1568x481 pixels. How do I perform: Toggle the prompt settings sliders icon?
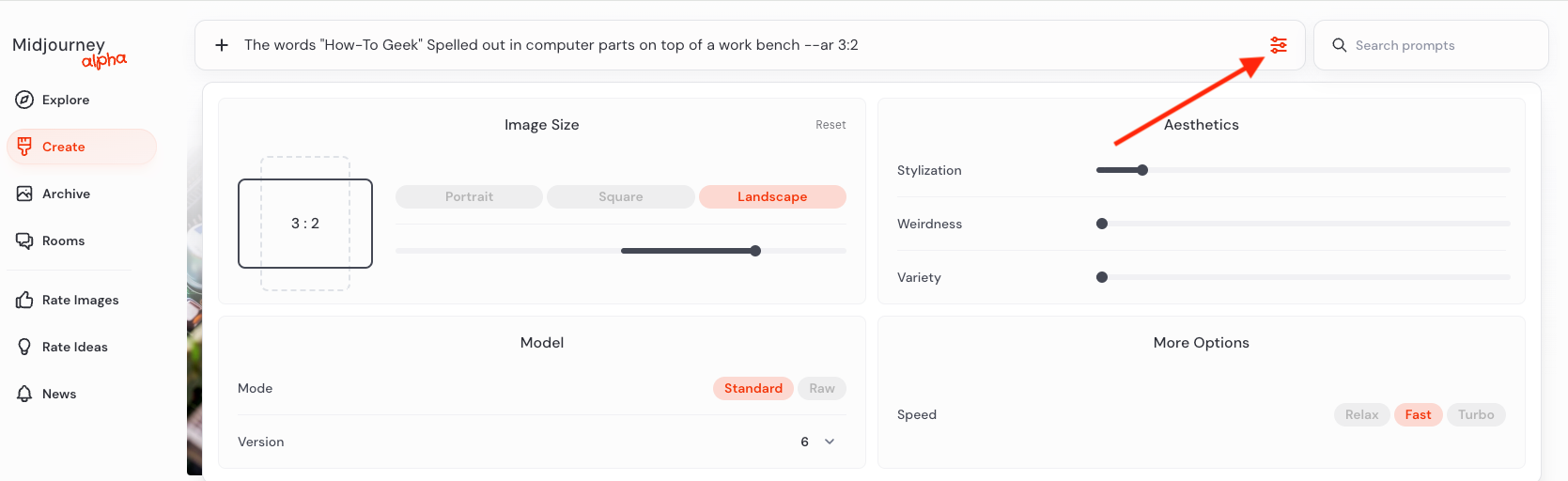click(1278, 45)
